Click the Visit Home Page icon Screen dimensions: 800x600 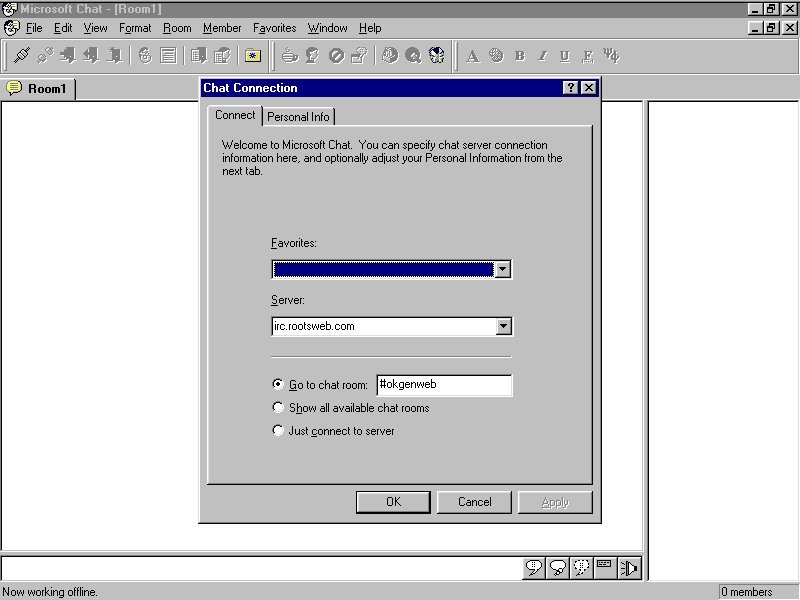point(413,55)
